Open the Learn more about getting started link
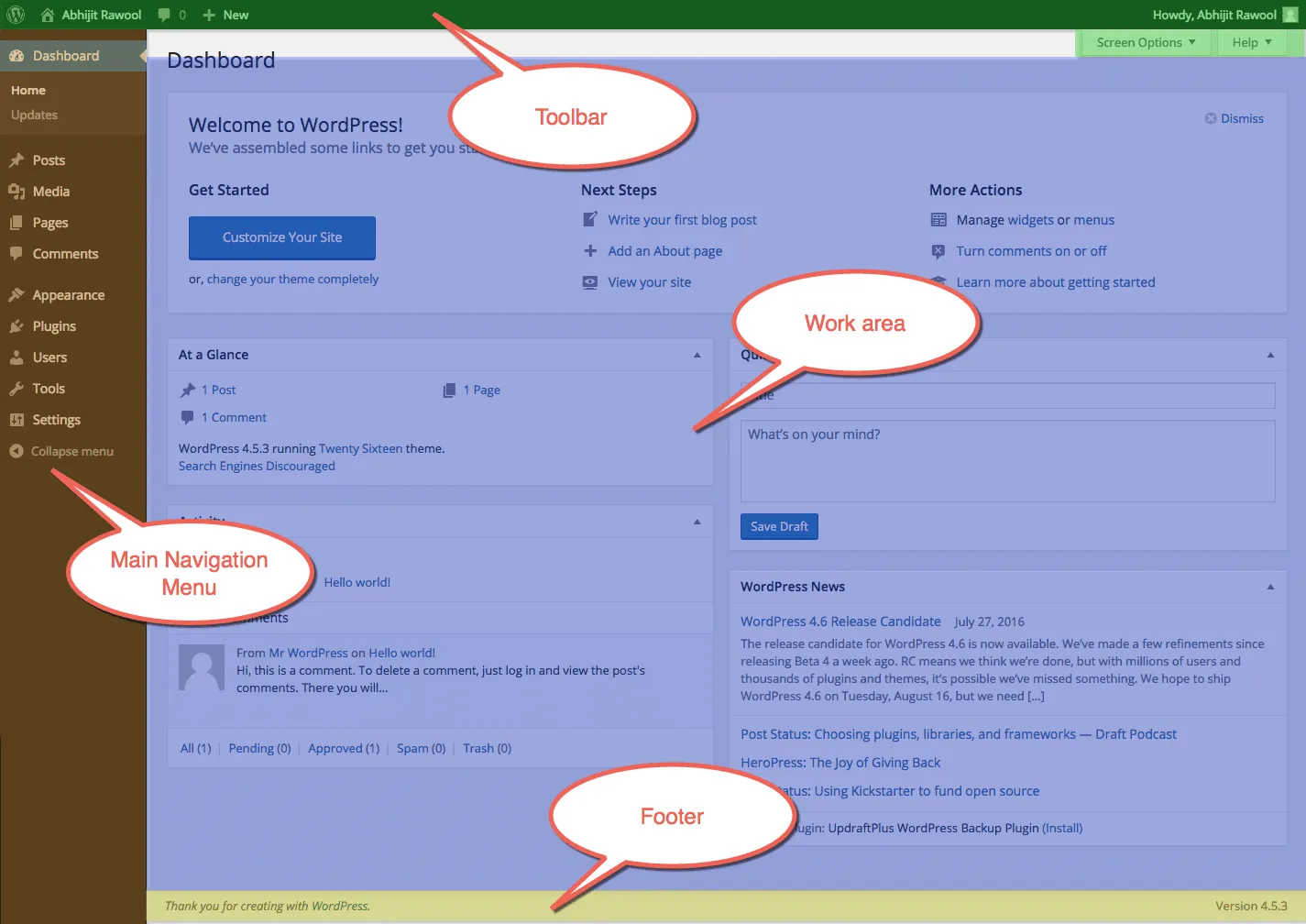The image size is (1306, 924). (1056, 282)
